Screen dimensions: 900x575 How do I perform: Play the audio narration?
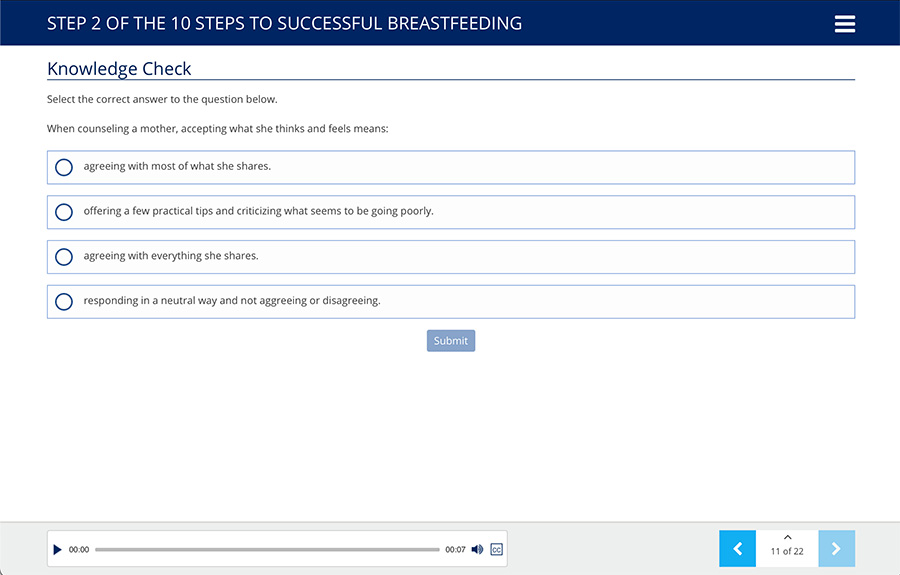pyautogui.click(x=57, y=549)
